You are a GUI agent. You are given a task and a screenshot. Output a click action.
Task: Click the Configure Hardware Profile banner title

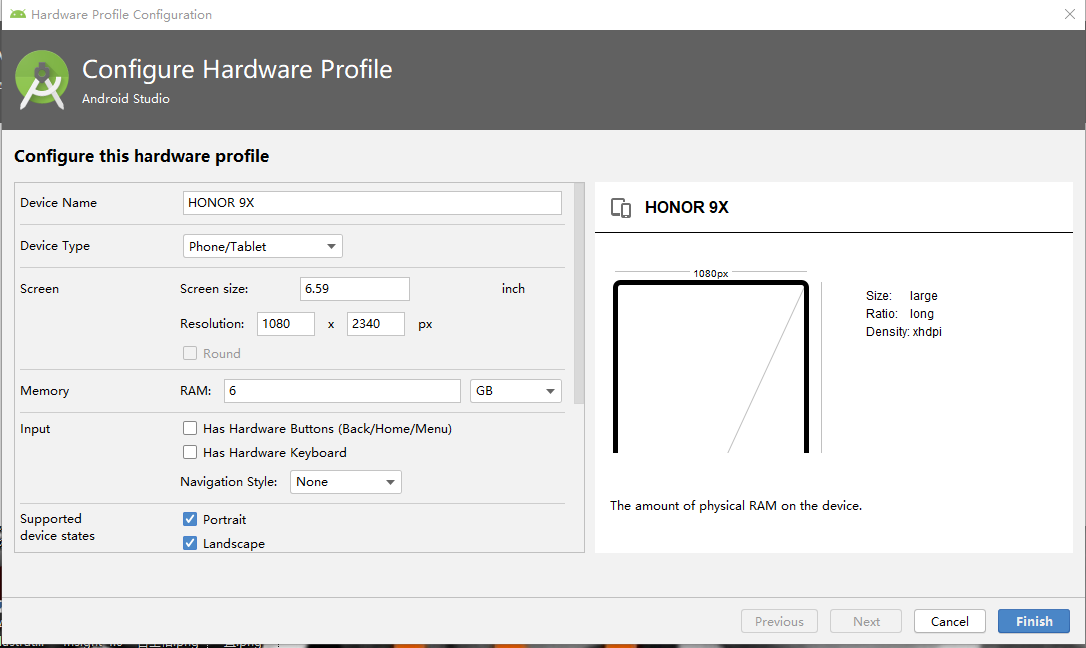(237, 69)
